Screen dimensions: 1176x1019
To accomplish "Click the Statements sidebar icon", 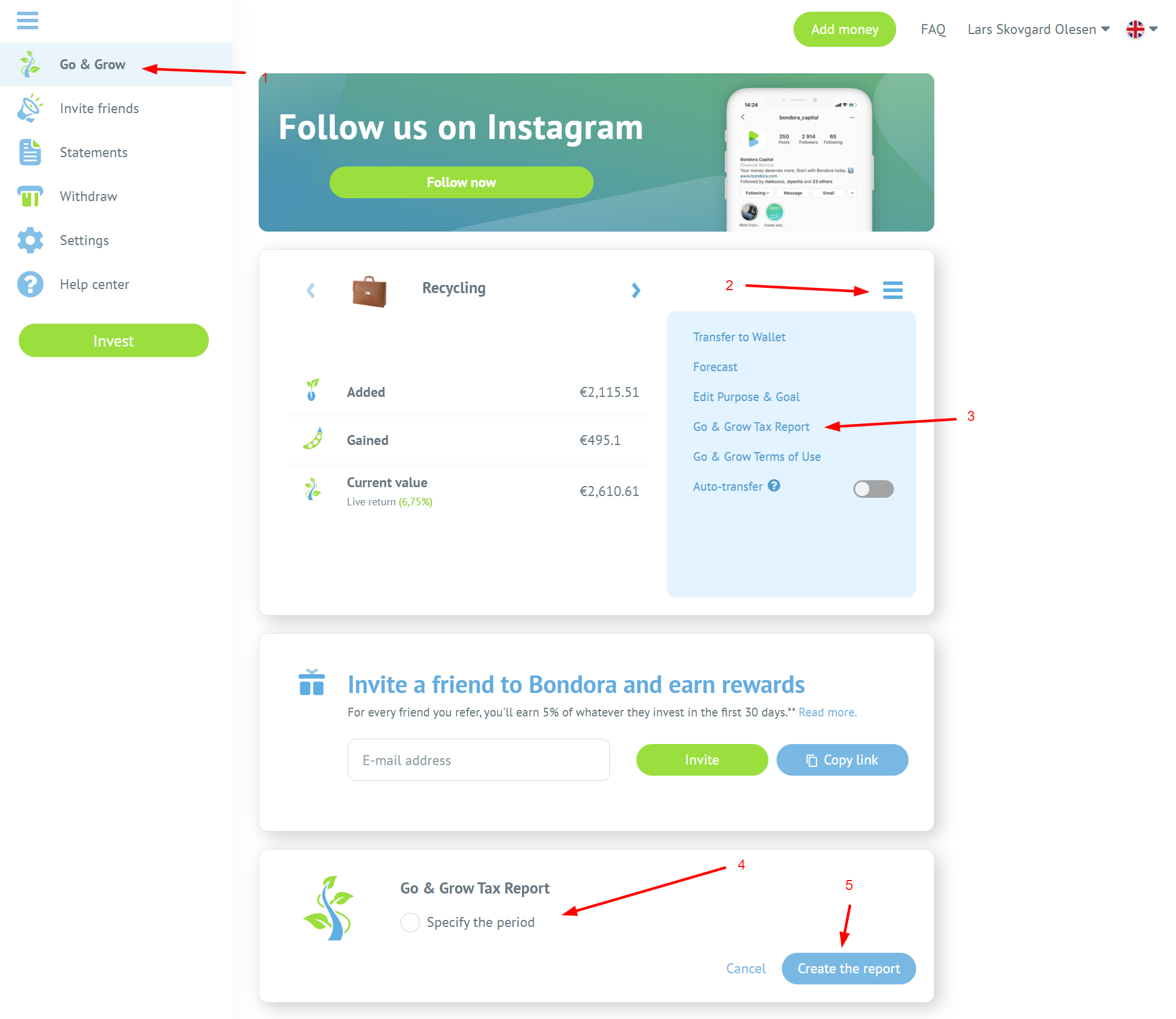I will click(29, 152).
